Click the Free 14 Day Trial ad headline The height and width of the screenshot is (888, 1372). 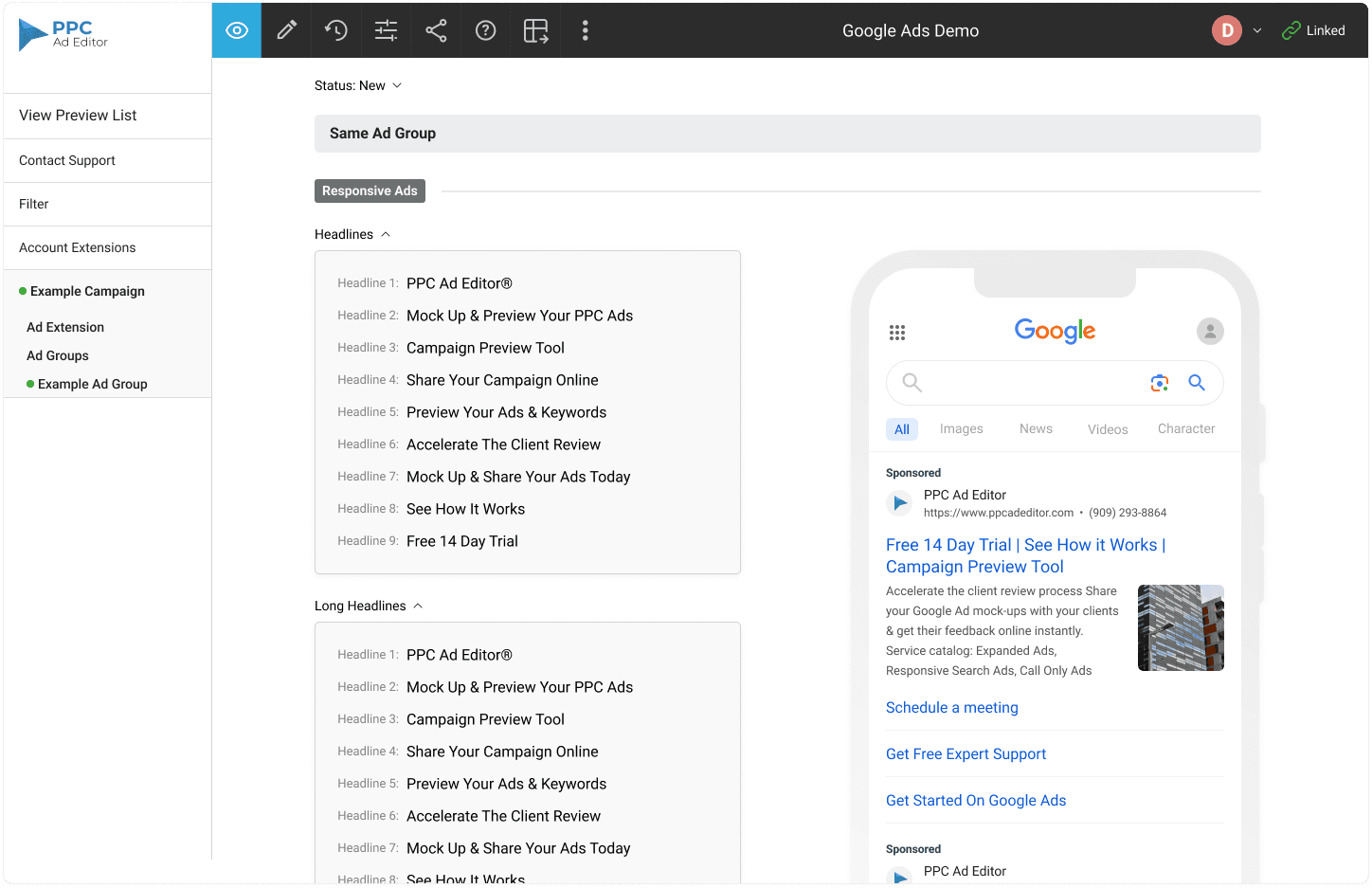pyautogui.click(x=1026, y=555)
